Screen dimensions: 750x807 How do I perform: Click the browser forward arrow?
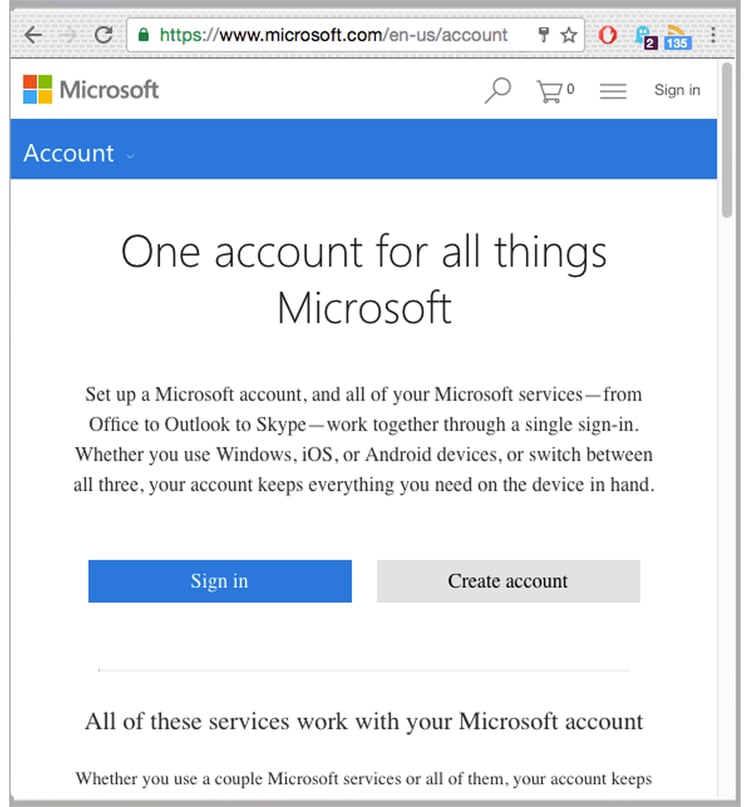point(68,35)
